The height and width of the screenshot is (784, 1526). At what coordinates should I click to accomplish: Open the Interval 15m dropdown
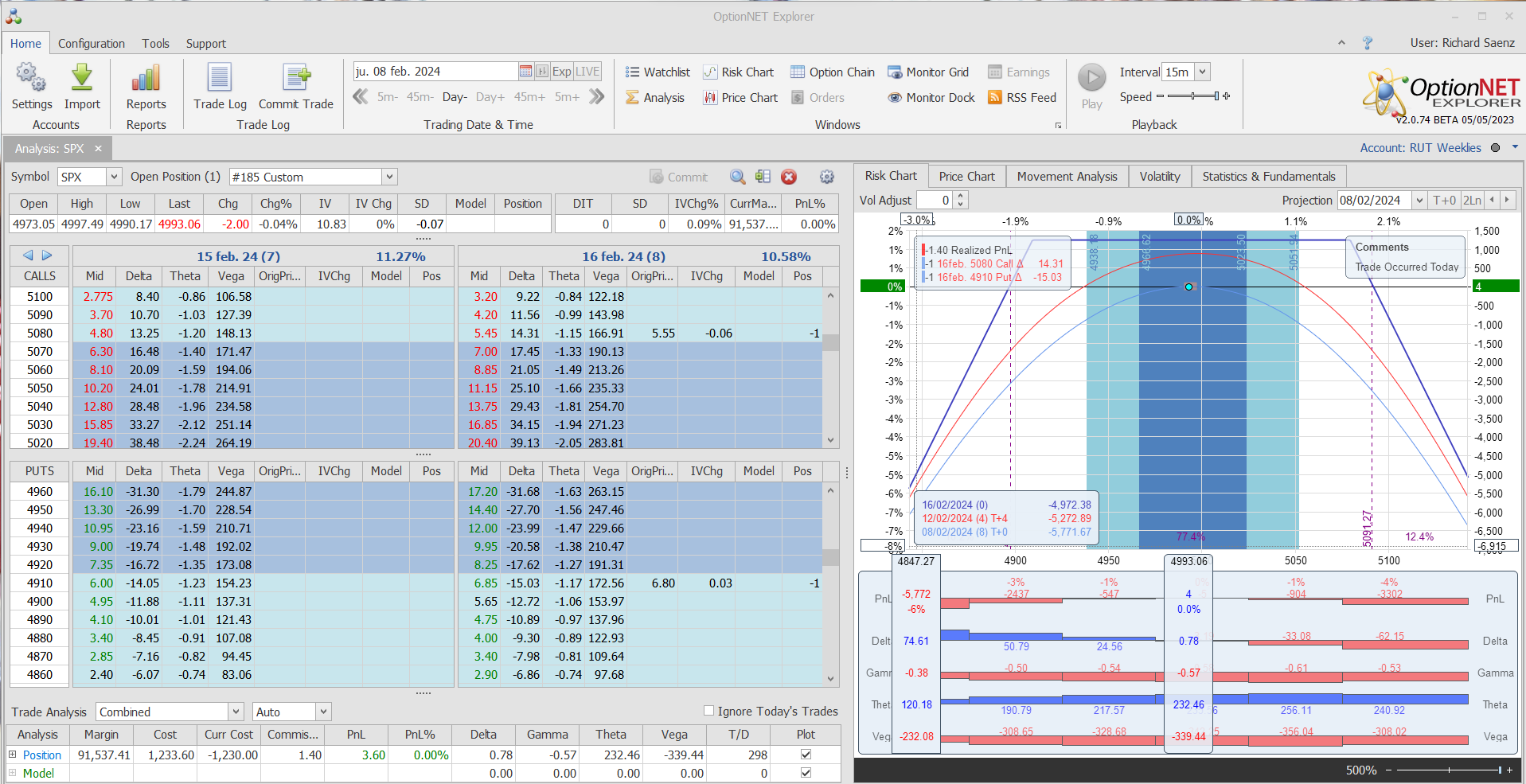(1202, 72)
